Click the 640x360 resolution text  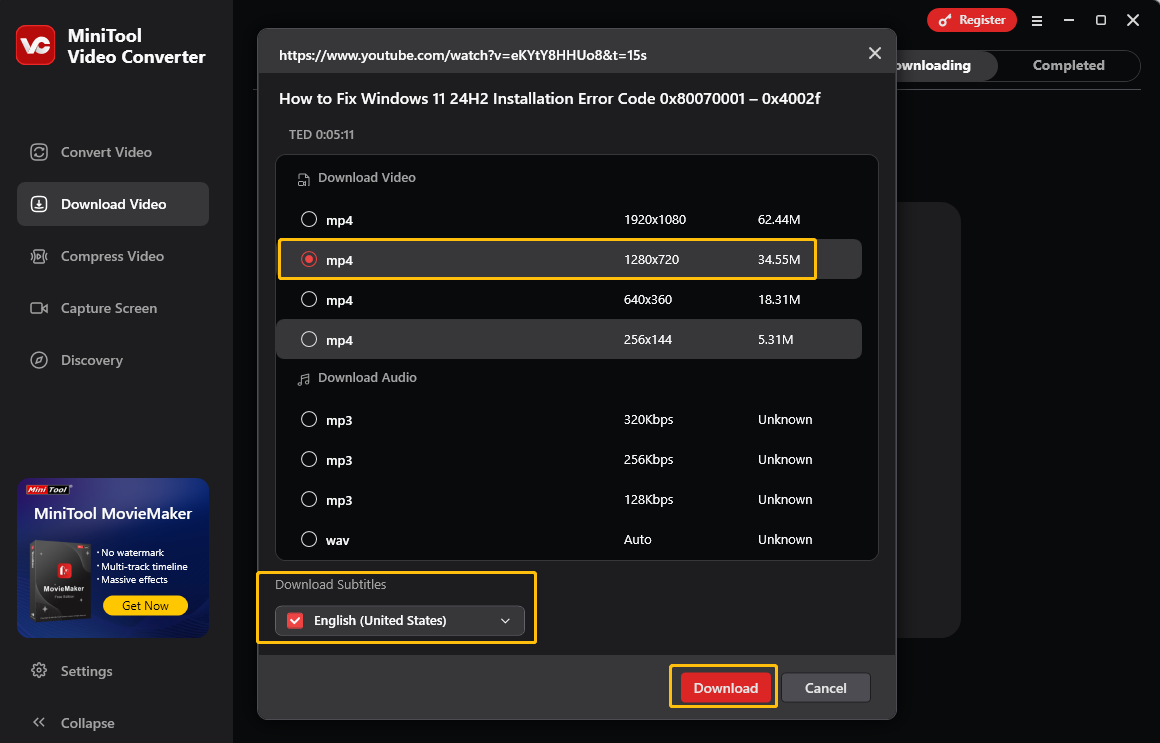[x=648, y=300]
